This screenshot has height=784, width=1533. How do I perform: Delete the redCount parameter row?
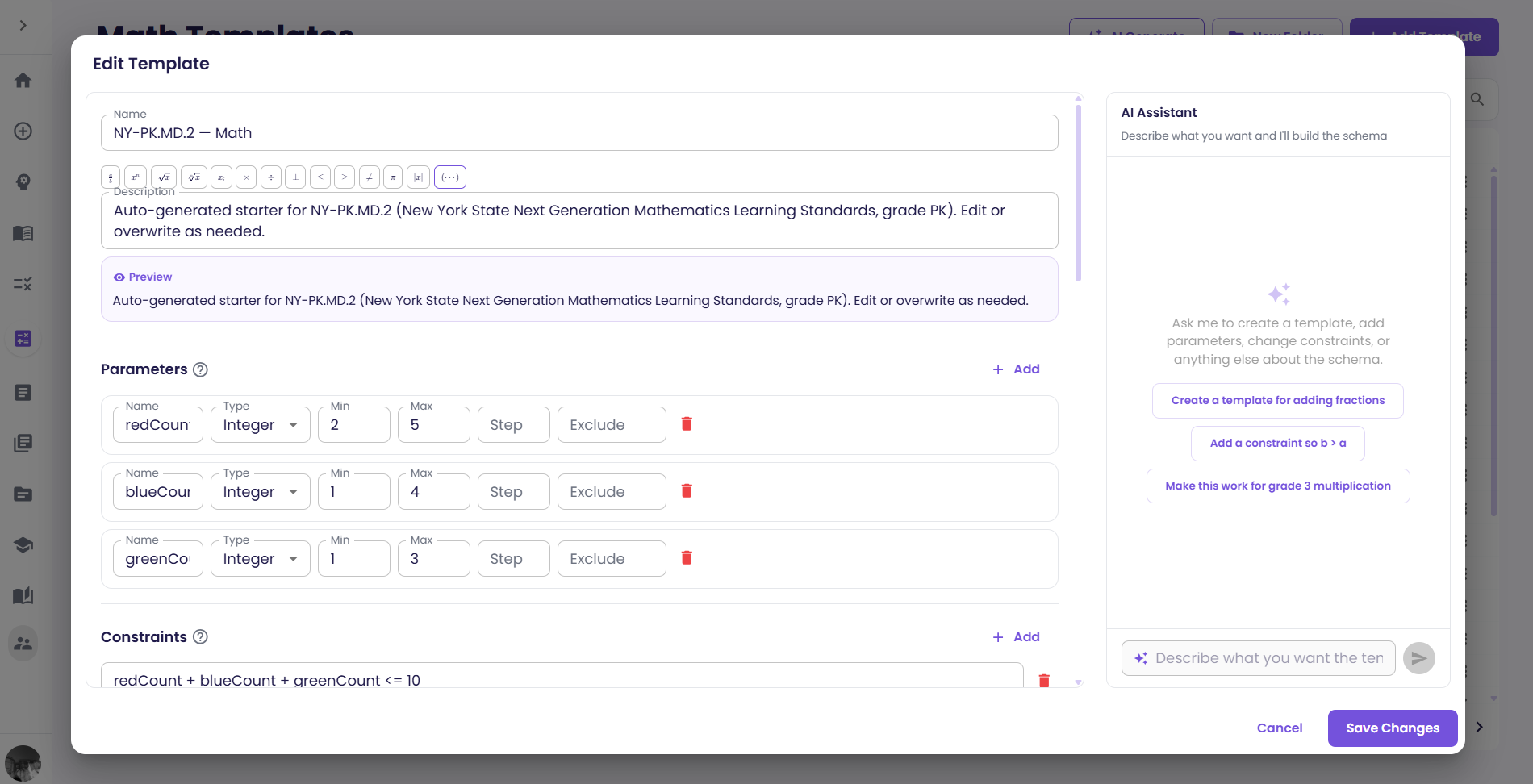[687, 424]
